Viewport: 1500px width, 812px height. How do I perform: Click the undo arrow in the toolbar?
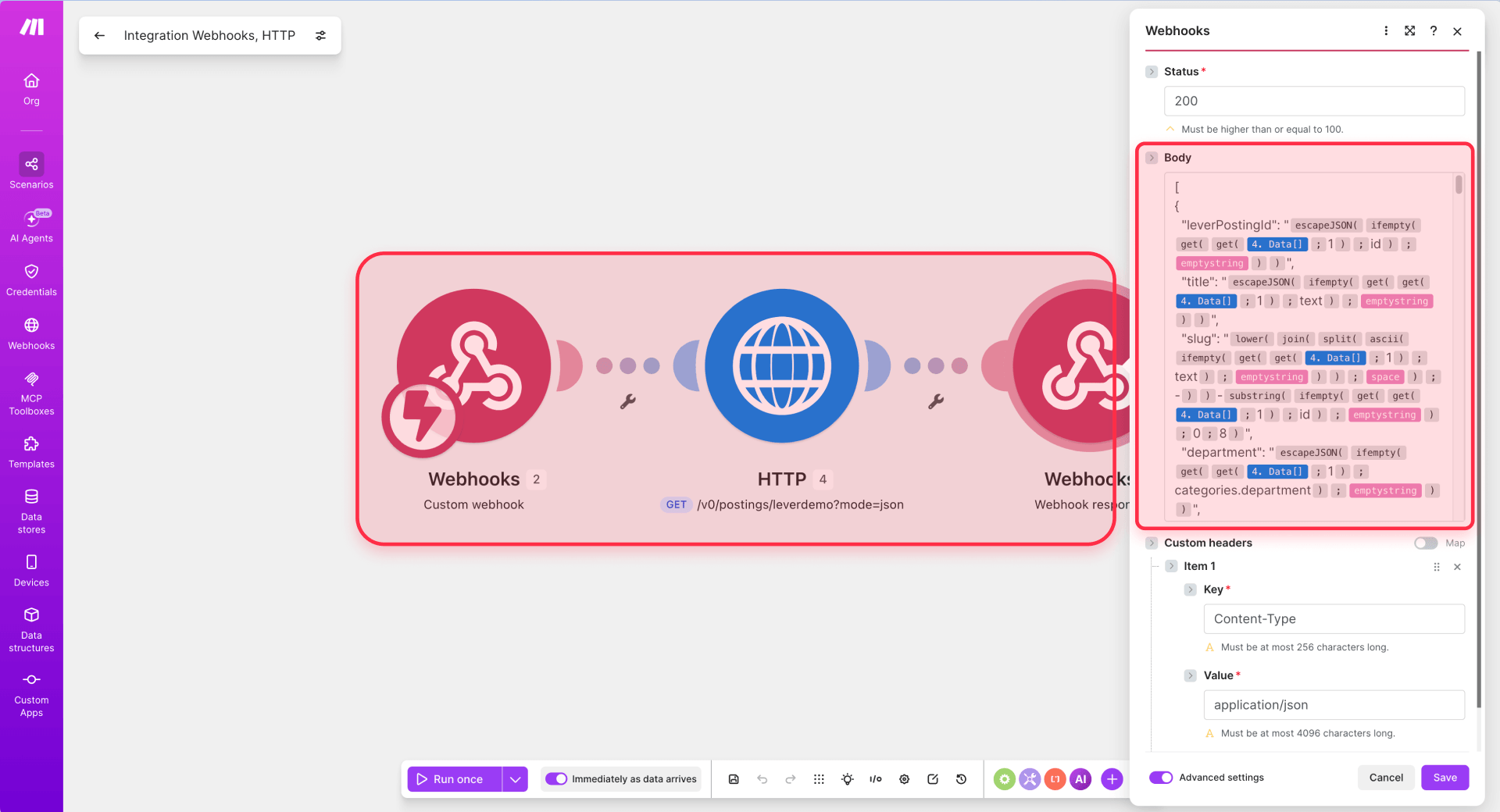pyautogui.click(x=762, y=778)
